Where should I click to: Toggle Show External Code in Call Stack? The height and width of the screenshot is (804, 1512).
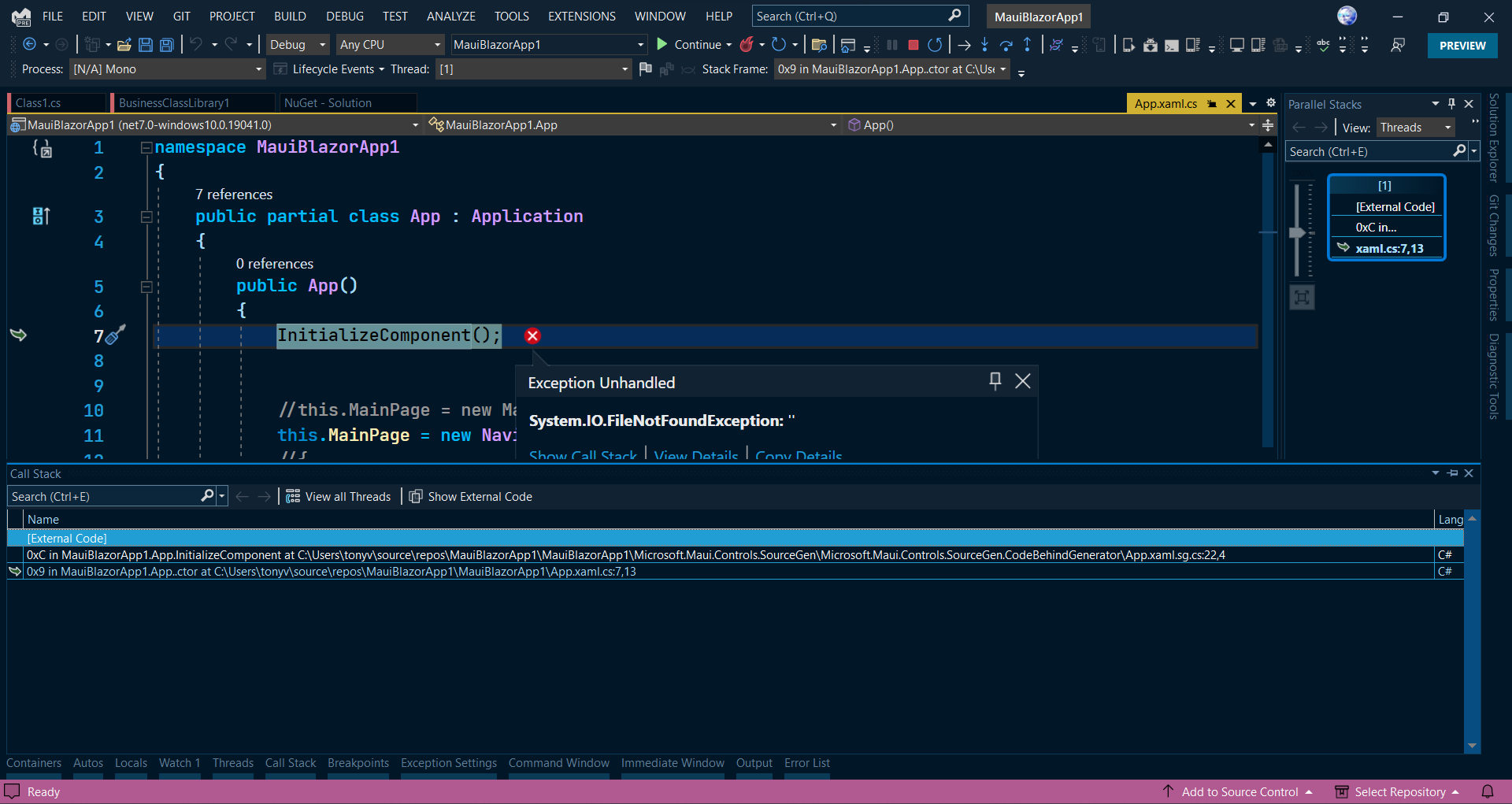(x=470, y=496)
